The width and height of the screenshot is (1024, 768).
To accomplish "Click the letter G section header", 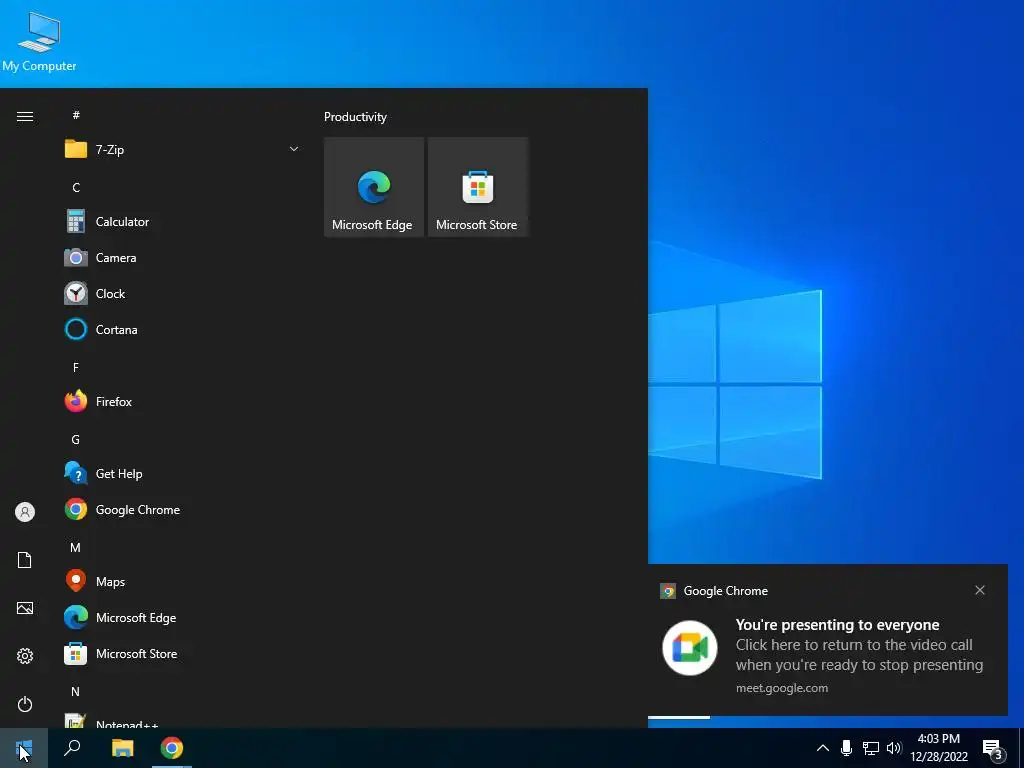I will (x=76, y=440).
